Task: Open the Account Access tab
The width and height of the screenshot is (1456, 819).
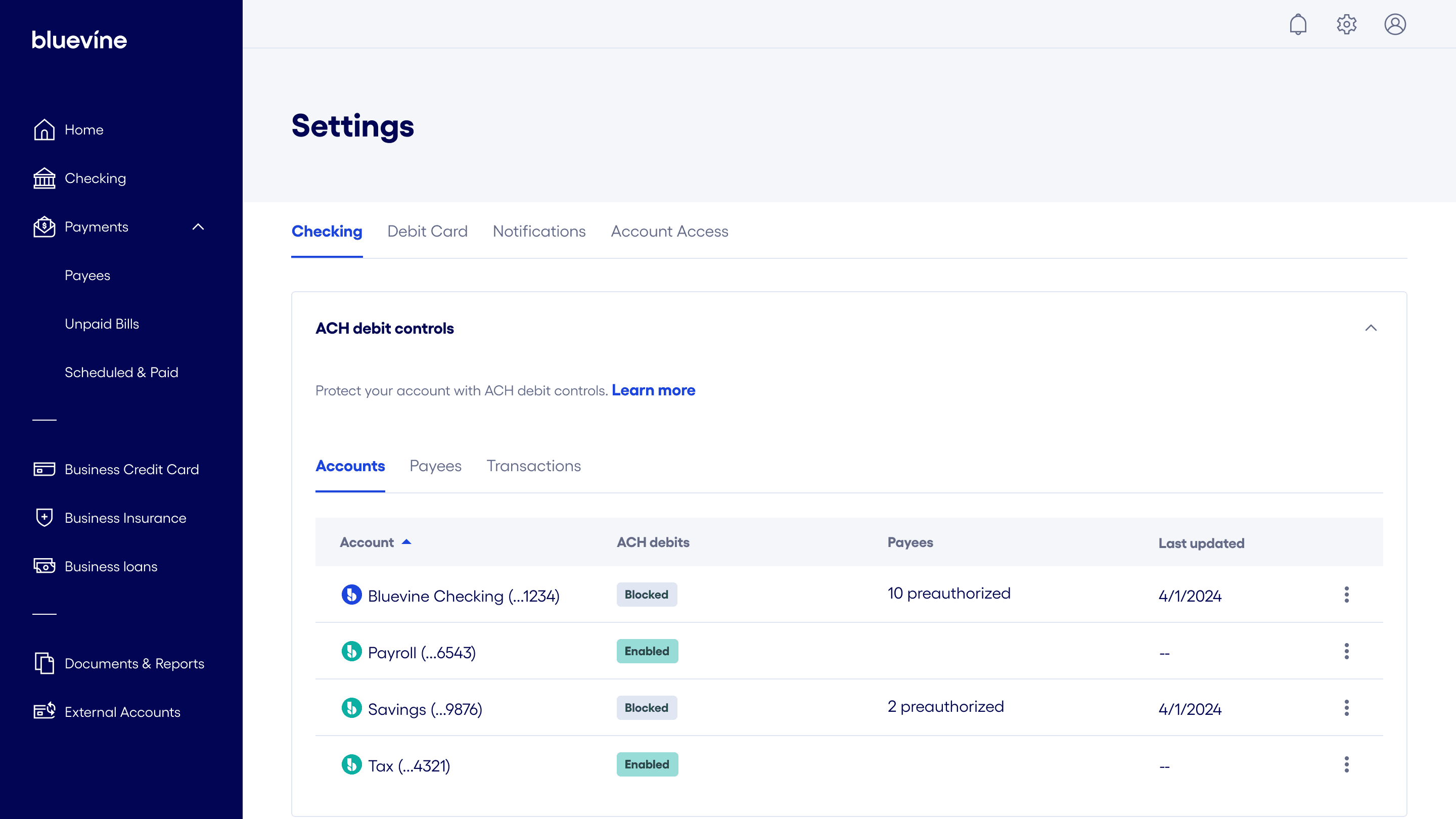Action: (669, 231)
